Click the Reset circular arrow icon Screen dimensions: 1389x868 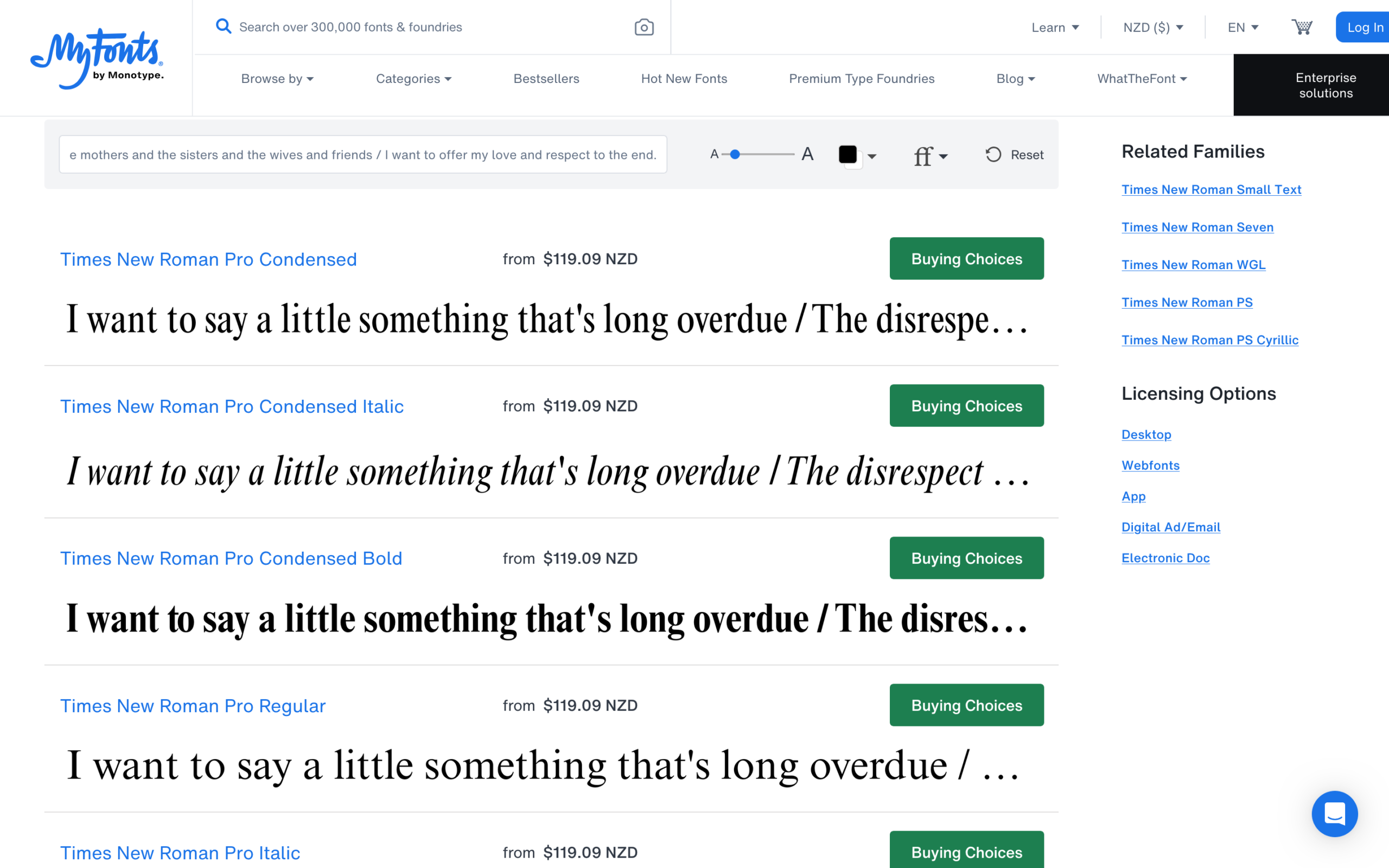click(993, 155)
